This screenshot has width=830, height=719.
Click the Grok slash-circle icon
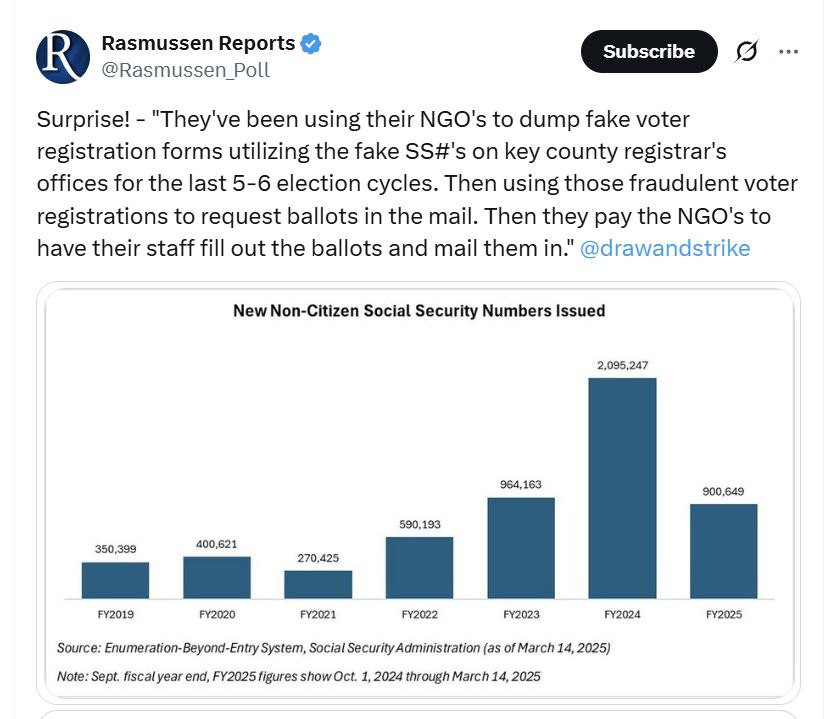click(x=746, y=52)
